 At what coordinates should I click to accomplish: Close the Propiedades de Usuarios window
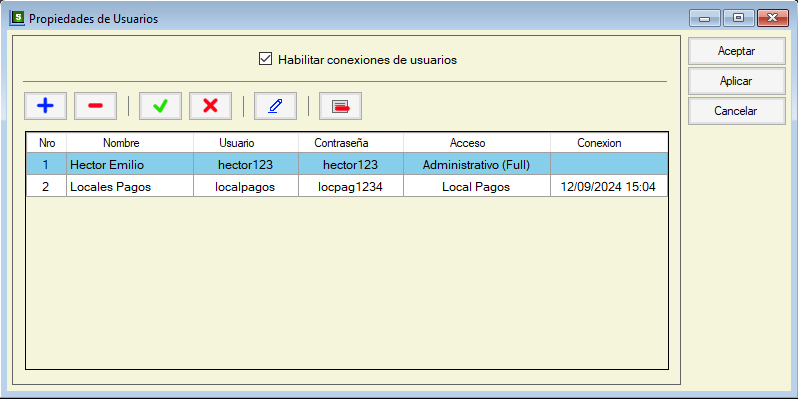coord(773,18)
